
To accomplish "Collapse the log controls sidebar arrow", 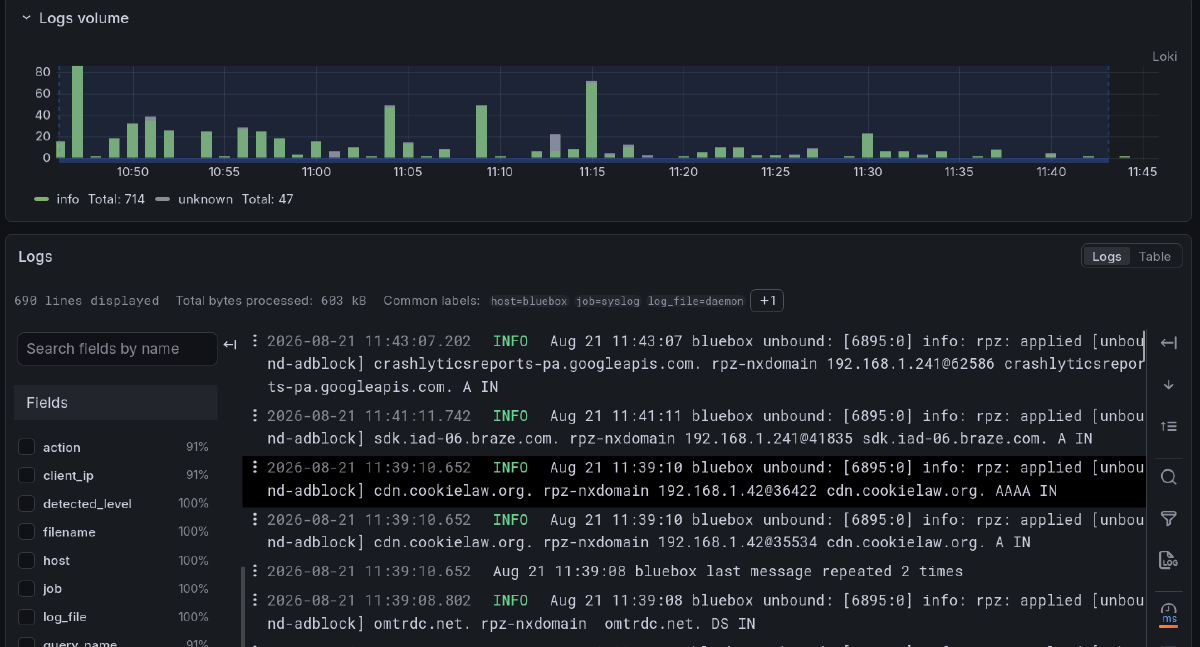I will coord(1168,344).
